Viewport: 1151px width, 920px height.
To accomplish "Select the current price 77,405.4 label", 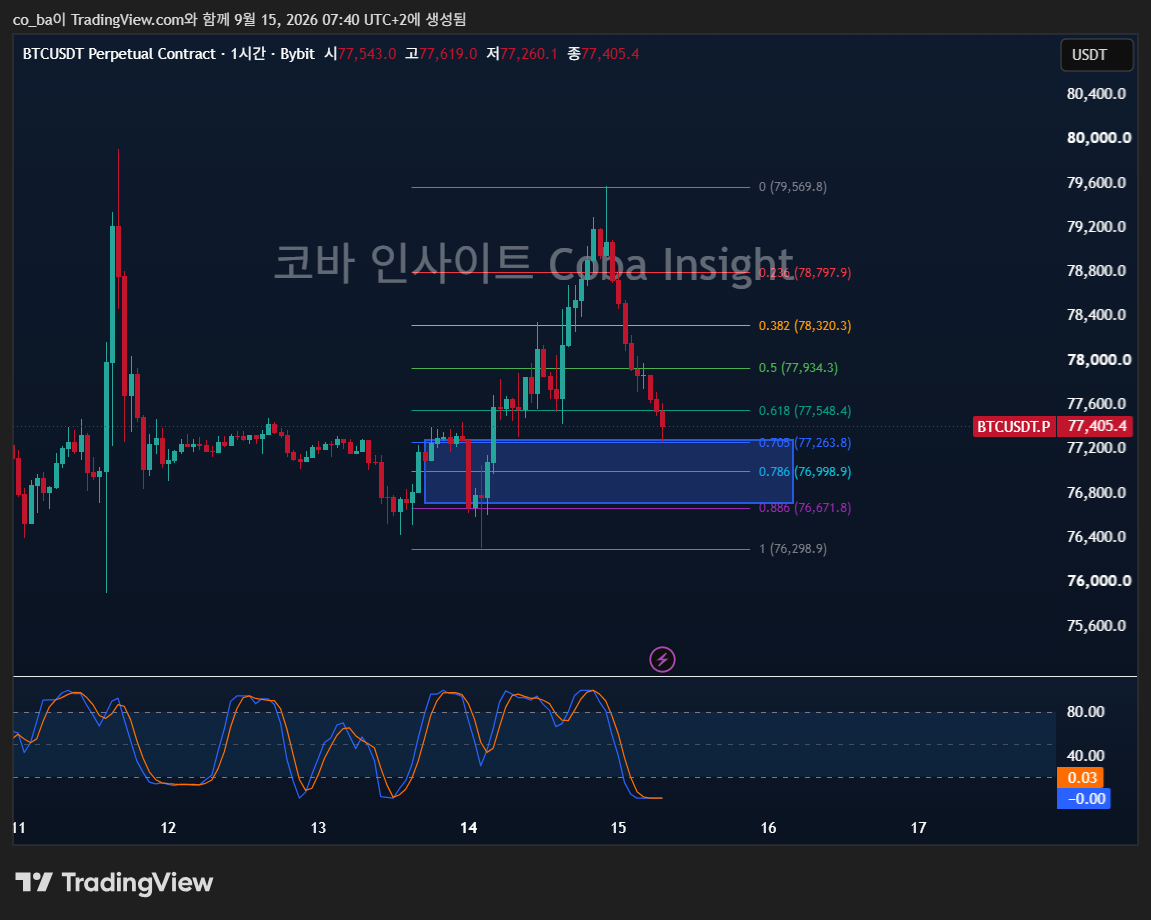I will pos(1095,426).
